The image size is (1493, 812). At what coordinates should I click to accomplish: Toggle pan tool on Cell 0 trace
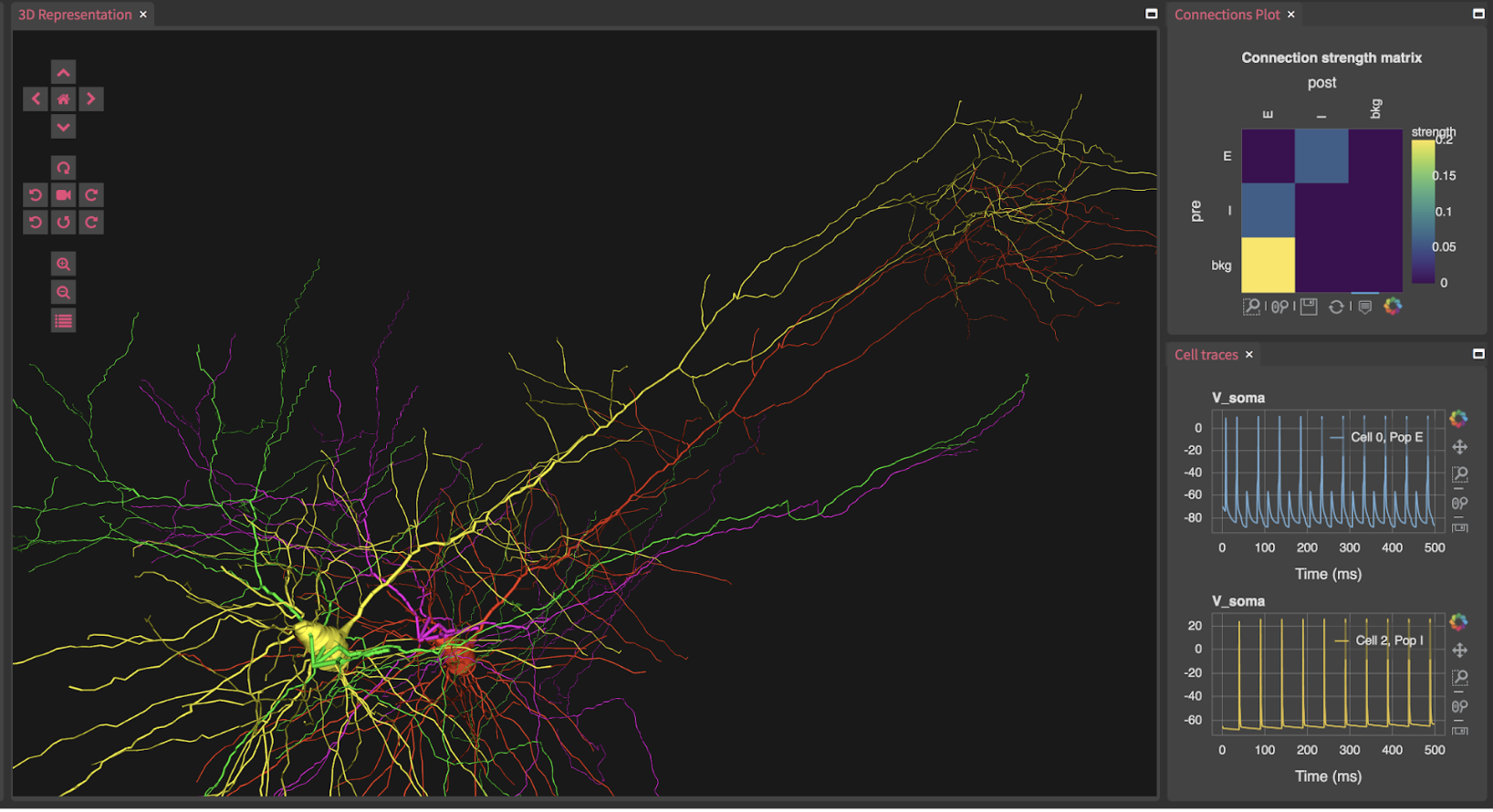pyautogui.click(x=1459, y=447)
